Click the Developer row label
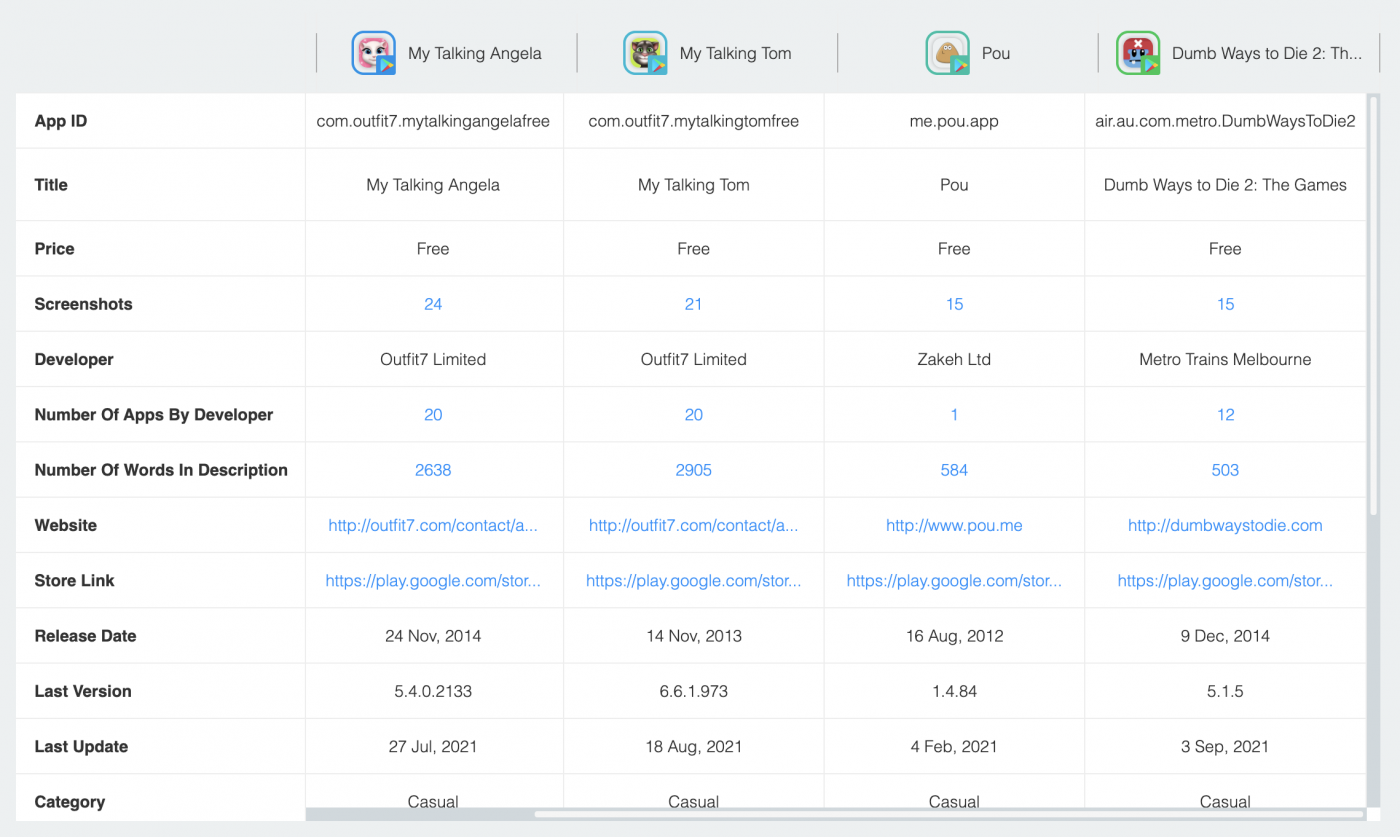This screenshot has height=837, width=1400. click(x=74, y=360)
